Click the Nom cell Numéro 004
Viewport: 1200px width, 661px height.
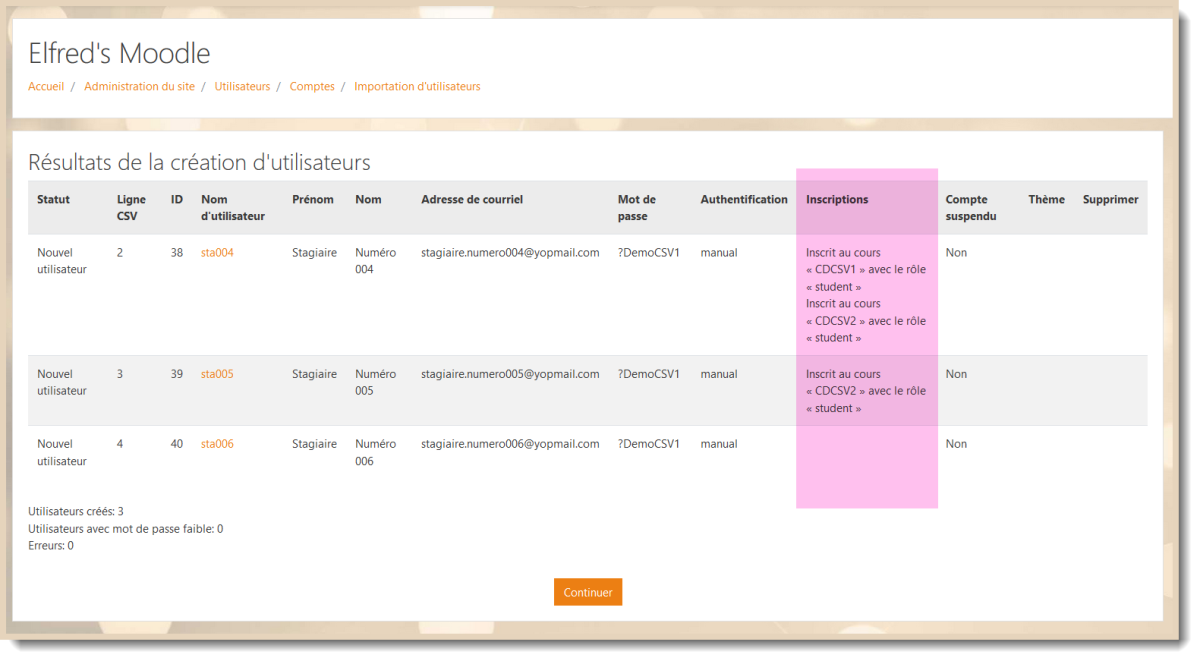coord(375,261)
